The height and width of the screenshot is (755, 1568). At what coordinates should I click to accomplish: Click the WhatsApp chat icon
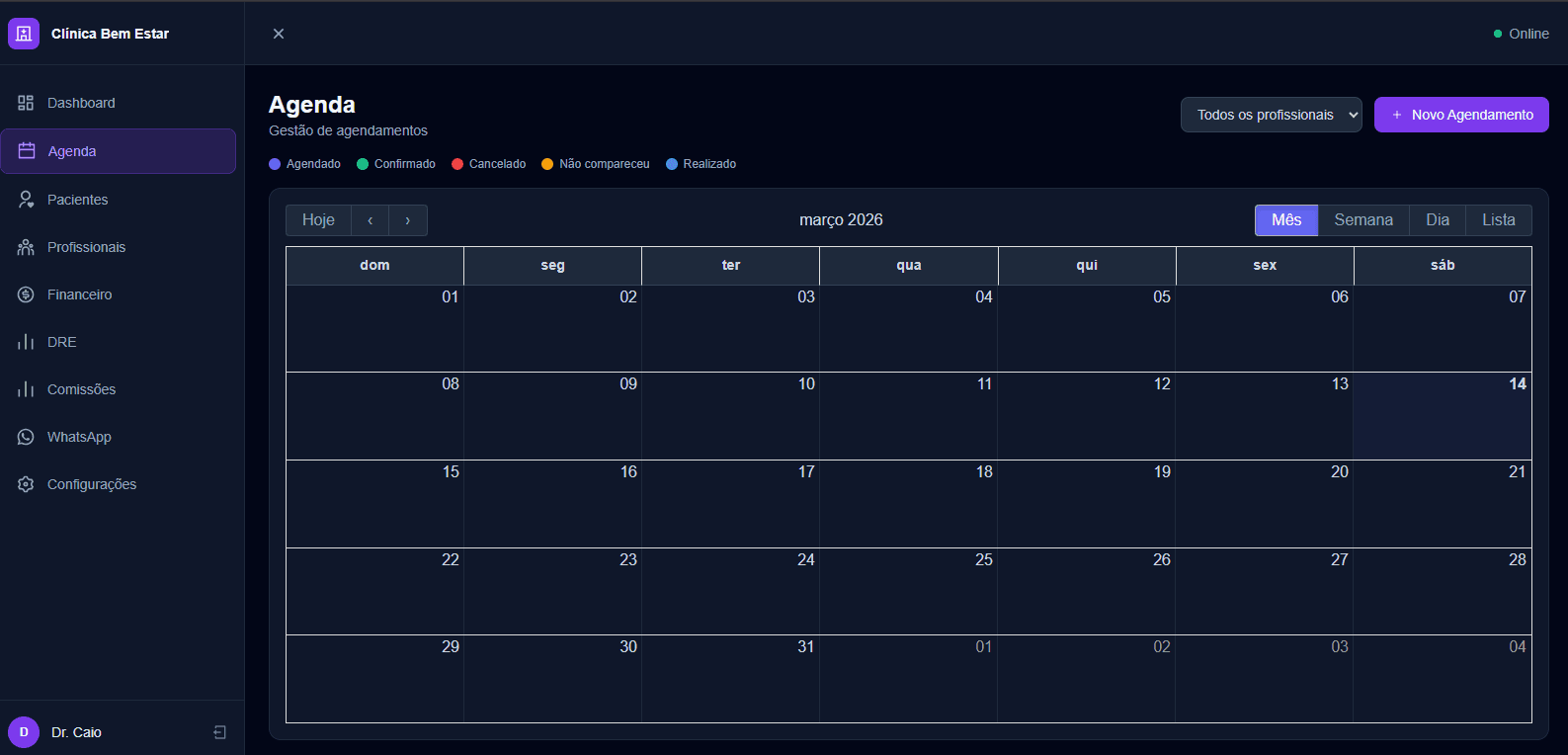tap(26, 437)
